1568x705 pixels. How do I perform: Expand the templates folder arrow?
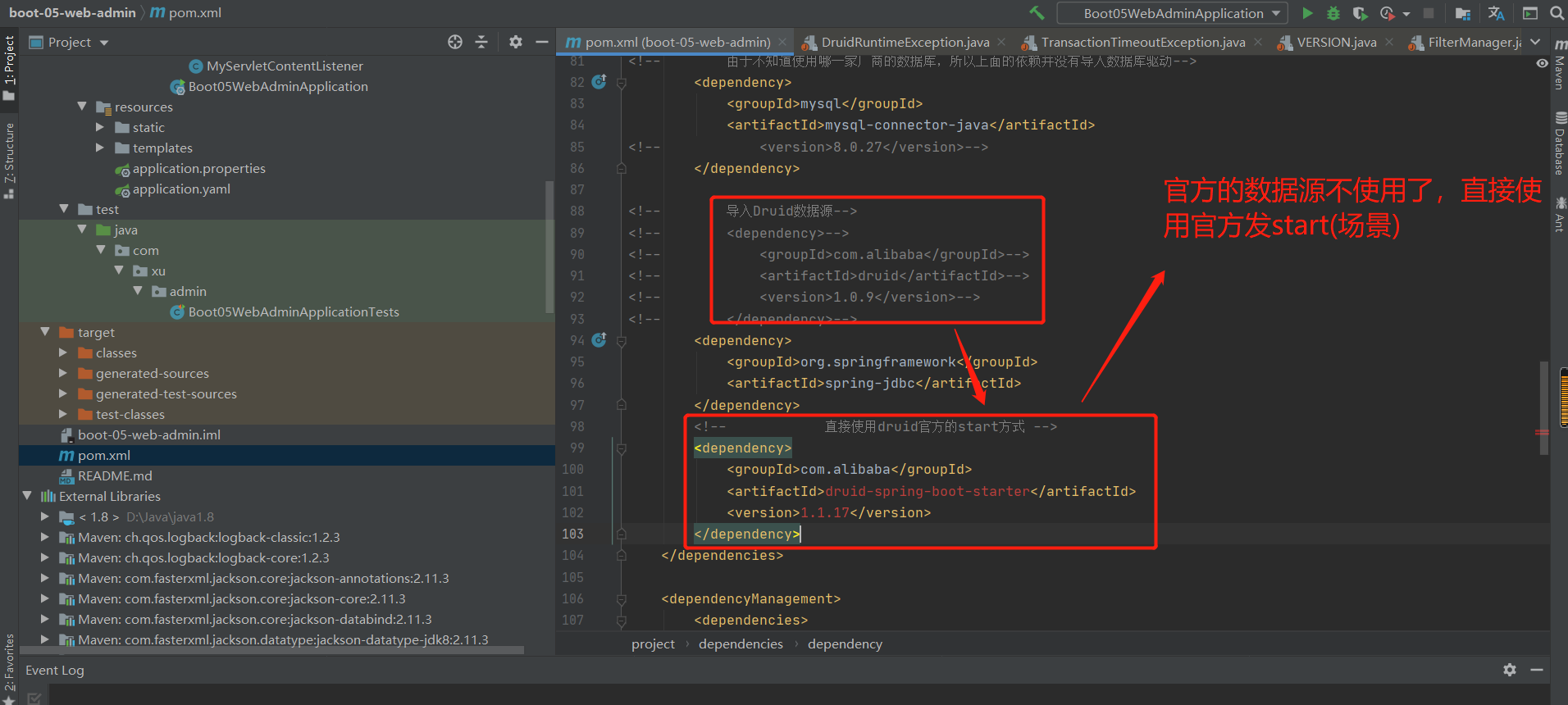click(x=100, y=148)
